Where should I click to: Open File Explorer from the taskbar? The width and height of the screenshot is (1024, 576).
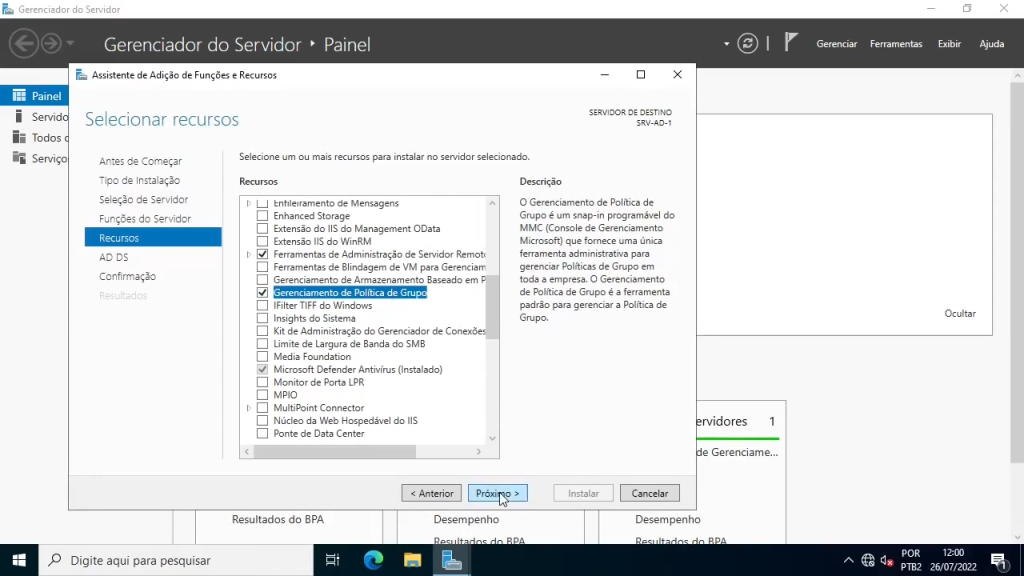(412, 560)
